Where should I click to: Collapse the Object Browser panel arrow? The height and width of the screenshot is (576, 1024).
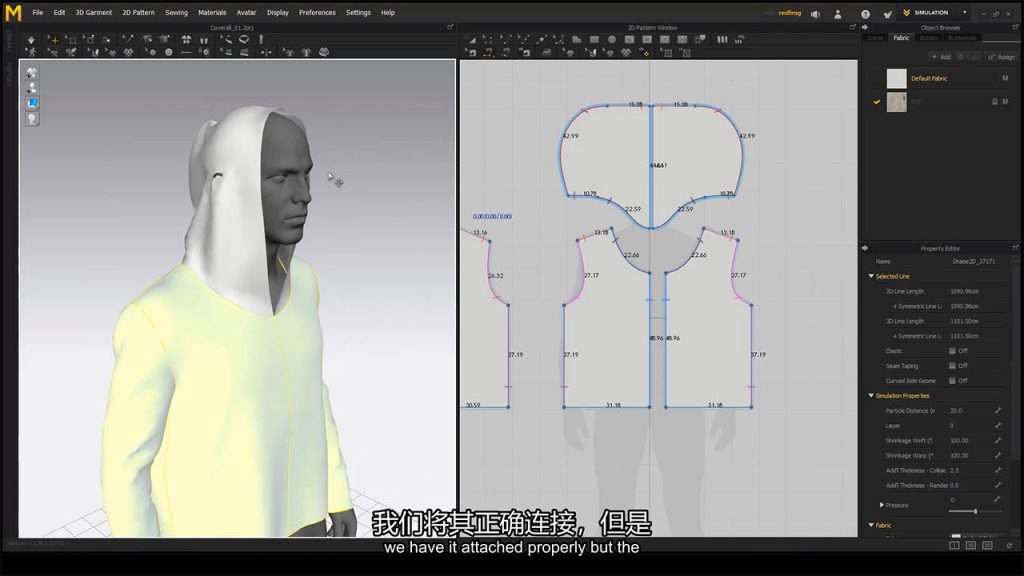(865, 27)
